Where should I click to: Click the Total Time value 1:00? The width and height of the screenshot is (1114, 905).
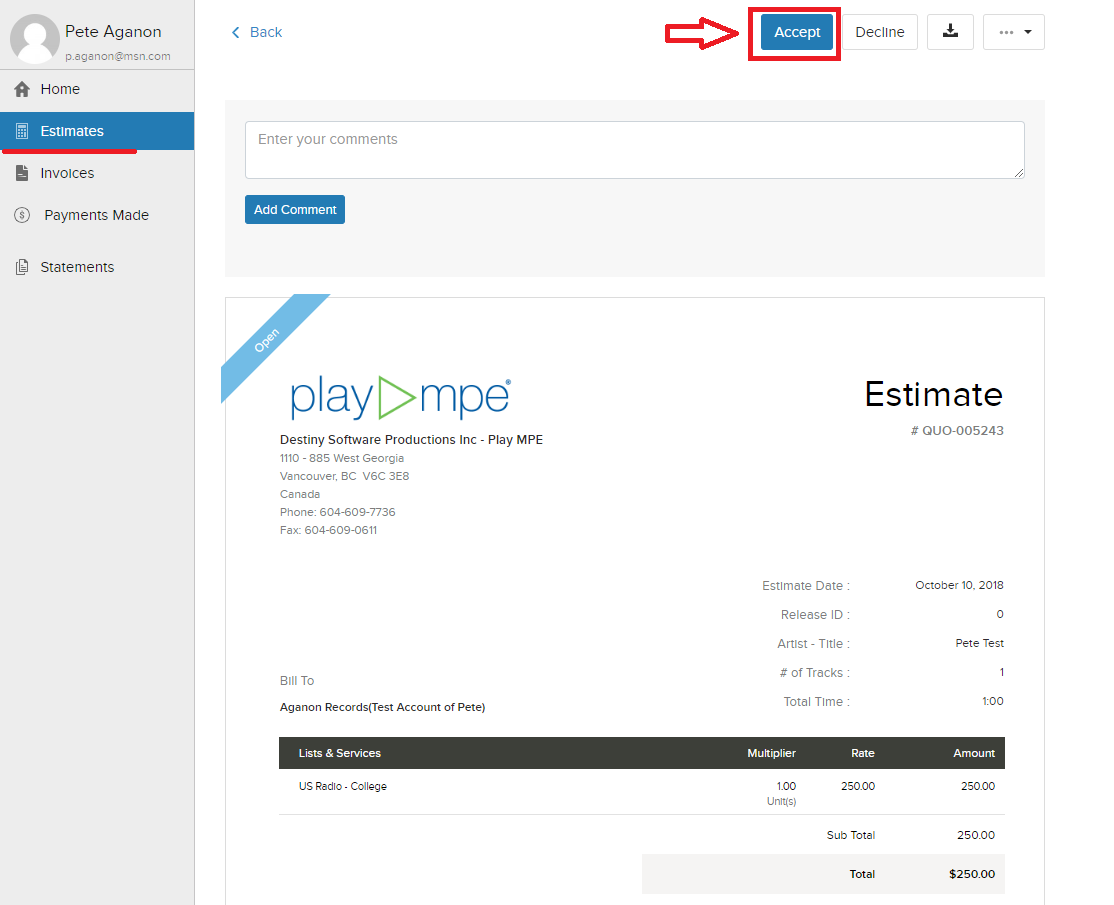coord(993,701)
